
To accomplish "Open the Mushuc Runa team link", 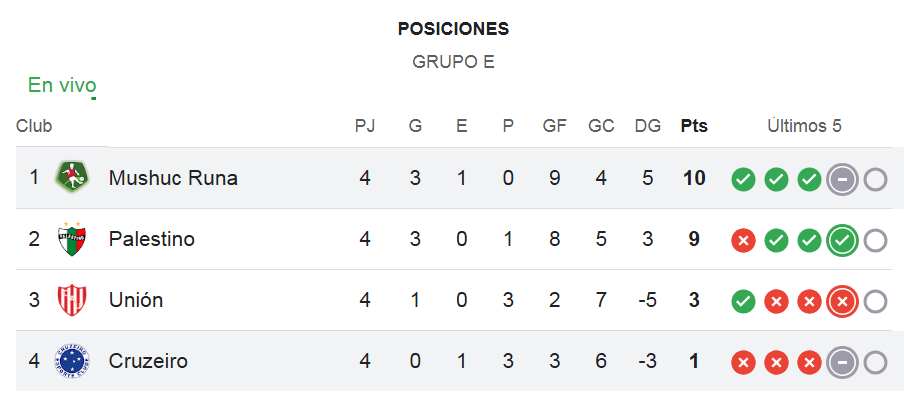I will coord(173,178).
